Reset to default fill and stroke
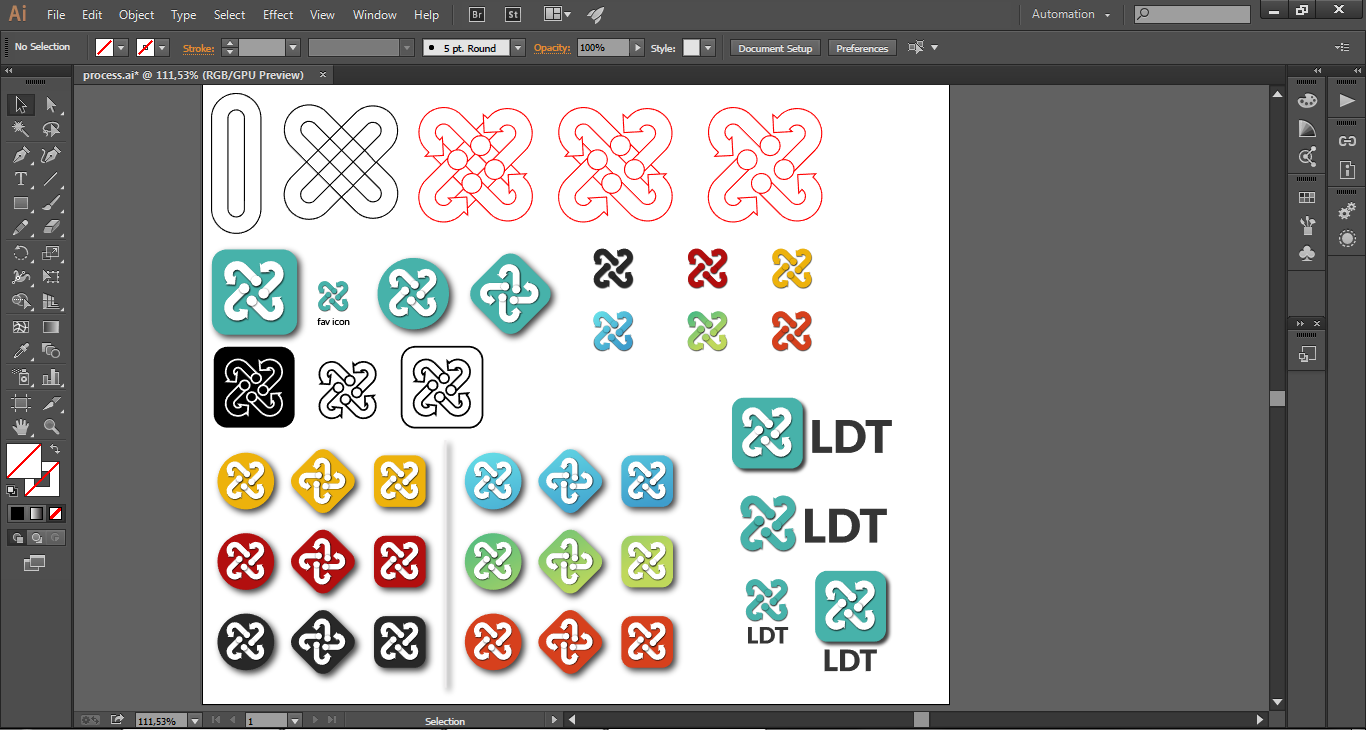The image size is (1368, 730). click(12, 491)
